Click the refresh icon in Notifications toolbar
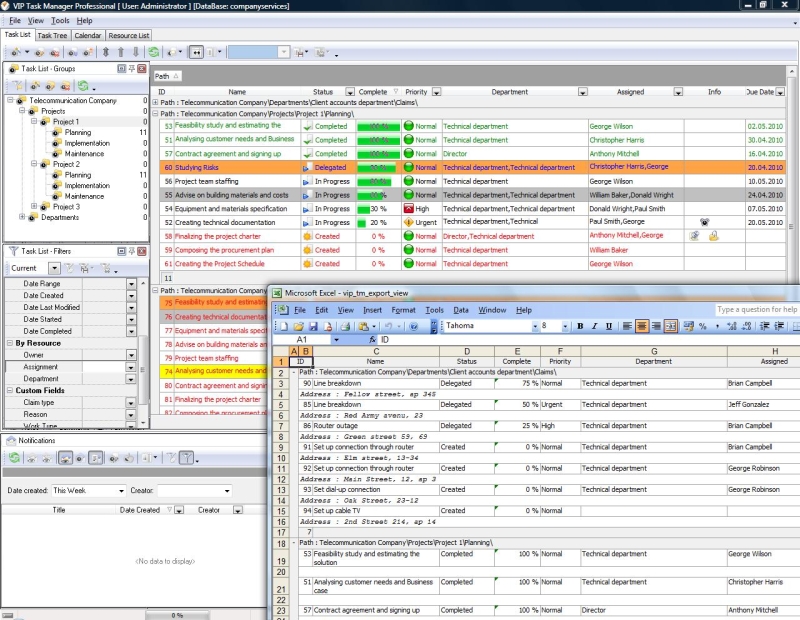Image resolution: width=800 pixels, height=620 pixels. 14,458
